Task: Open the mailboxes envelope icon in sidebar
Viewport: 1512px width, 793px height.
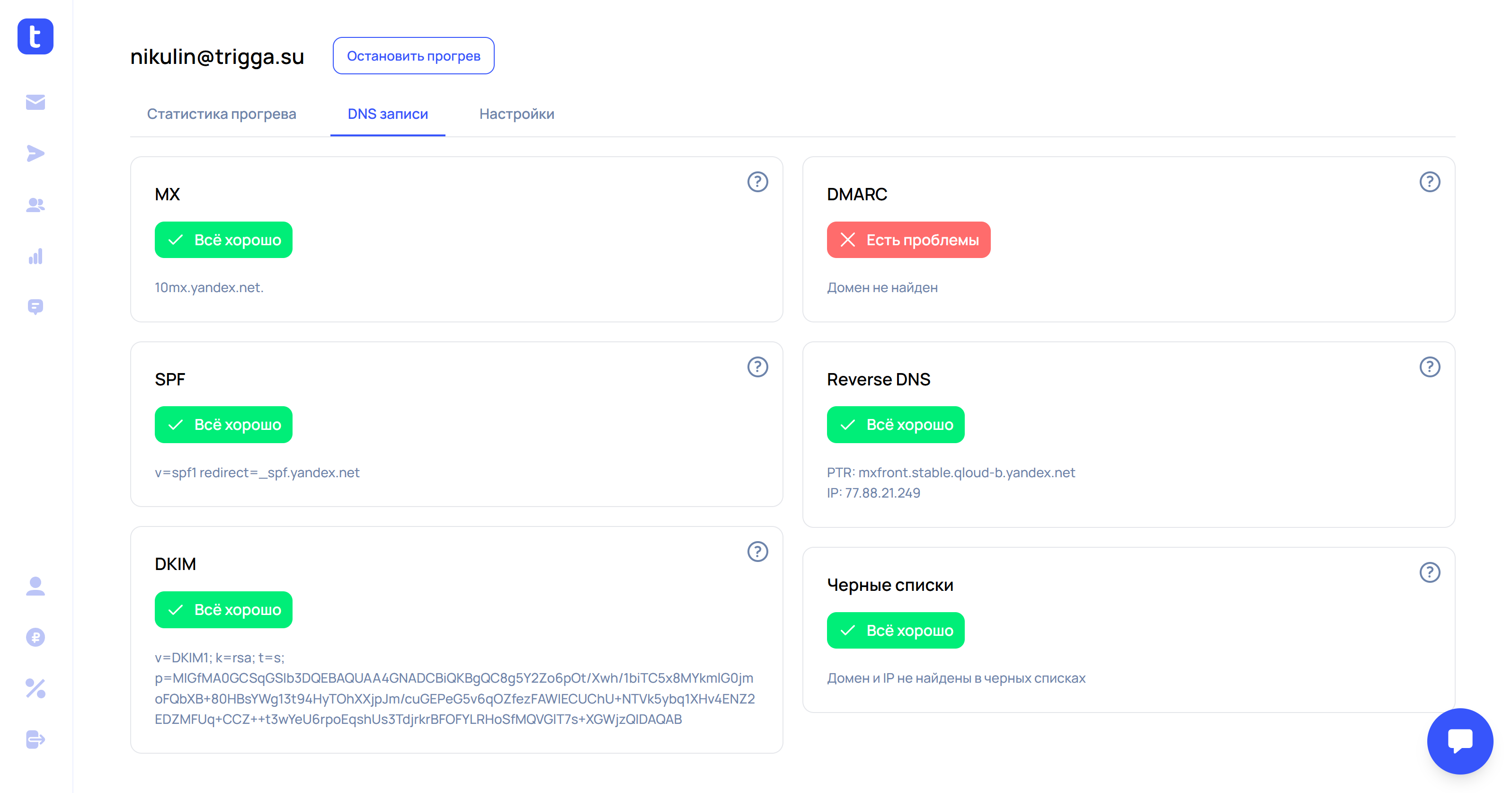Action: [x=35, y=102]
